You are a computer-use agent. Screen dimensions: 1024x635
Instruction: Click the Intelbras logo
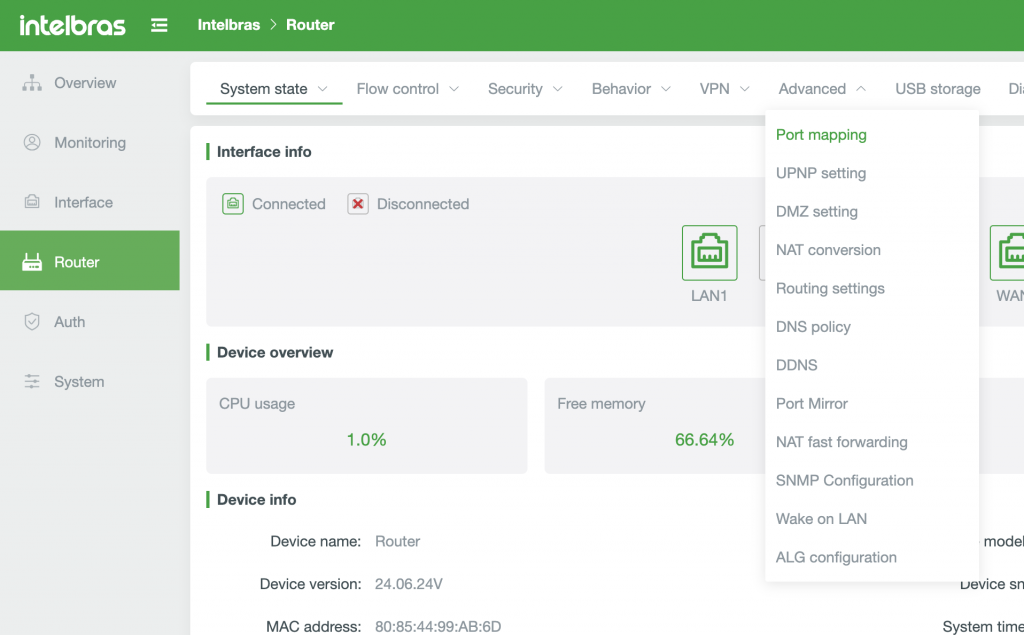tap(72, 25)
